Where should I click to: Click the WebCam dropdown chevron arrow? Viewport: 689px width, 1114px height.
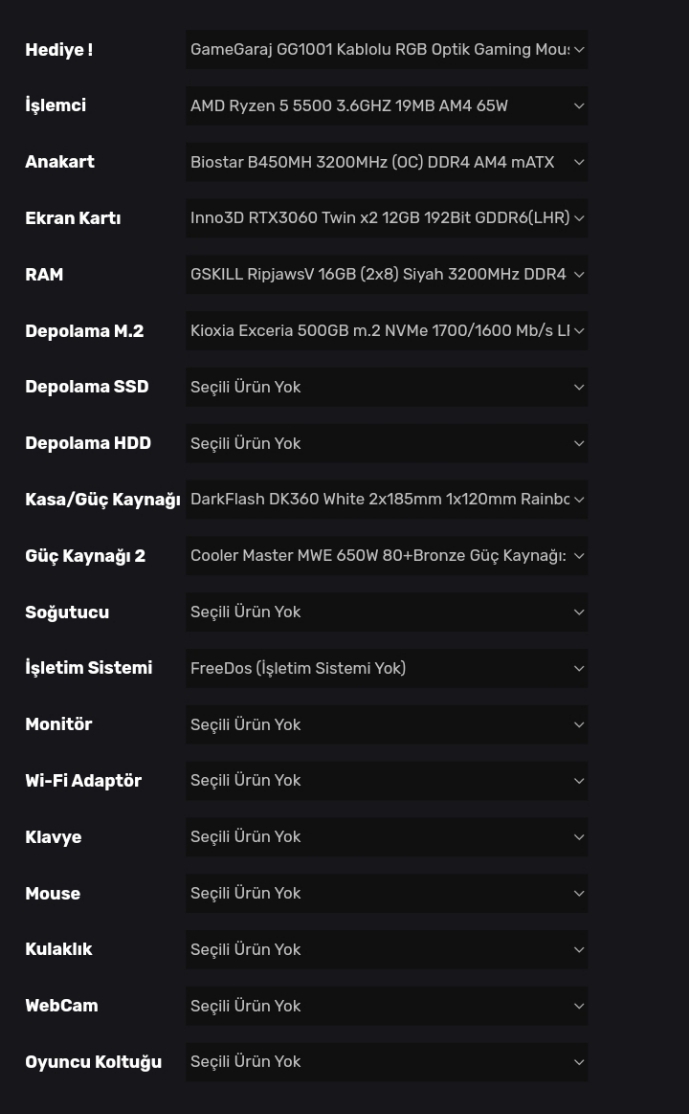[x=579, y=1006]
